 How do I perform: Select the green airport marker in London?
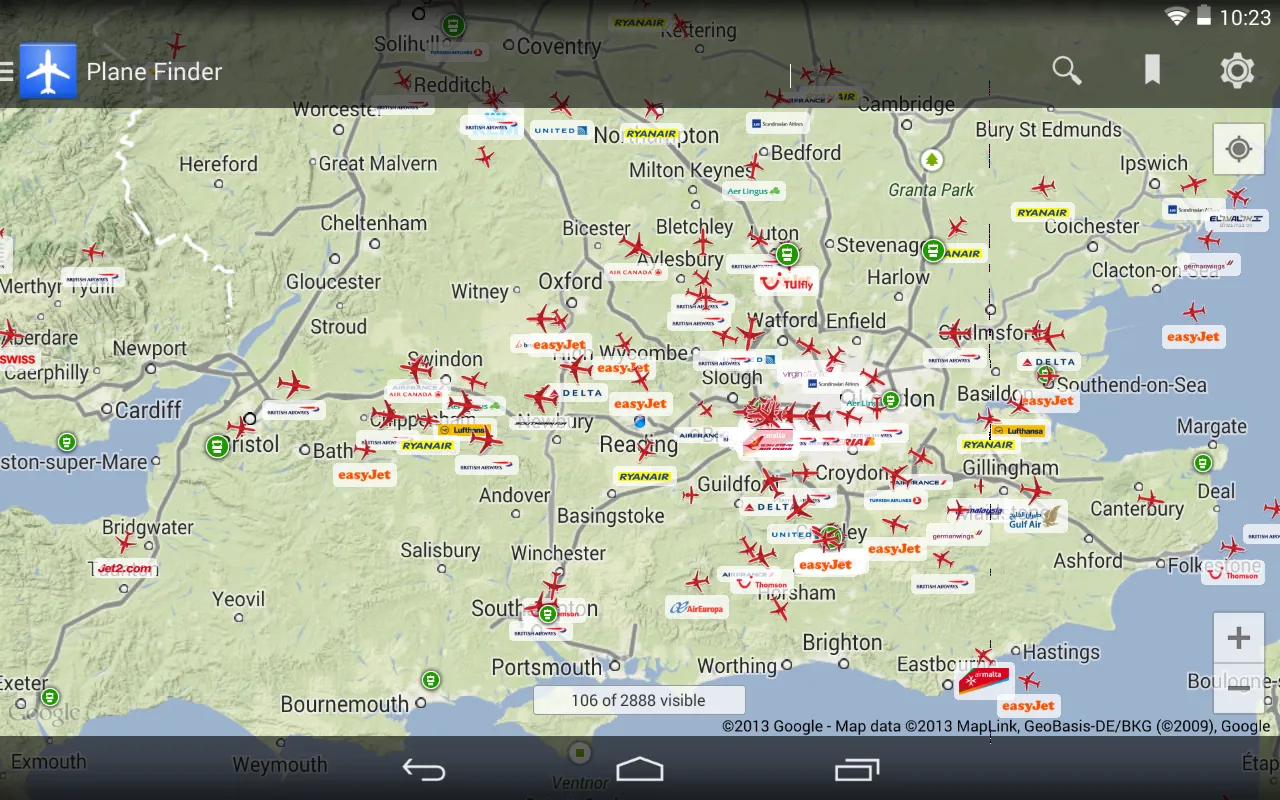coord(890,400)
